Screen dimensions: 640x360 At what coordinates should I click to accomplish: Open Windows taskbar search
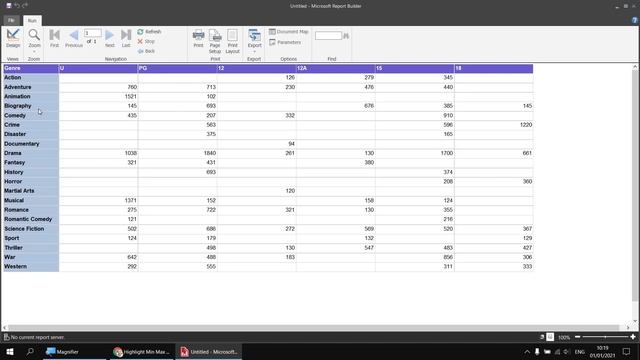click(x=30, y=352)
